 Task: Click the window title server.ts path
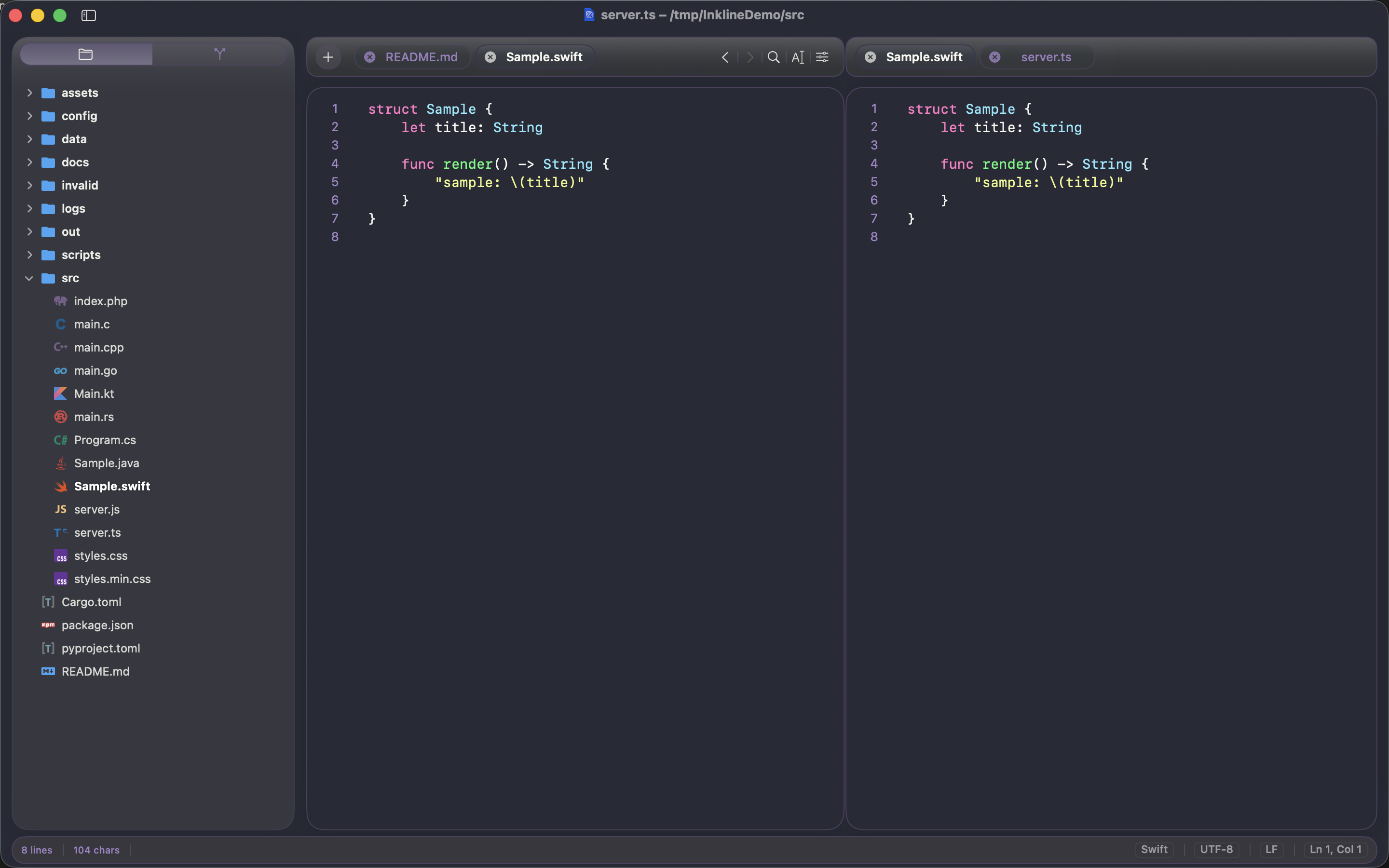tap(702, 15)
